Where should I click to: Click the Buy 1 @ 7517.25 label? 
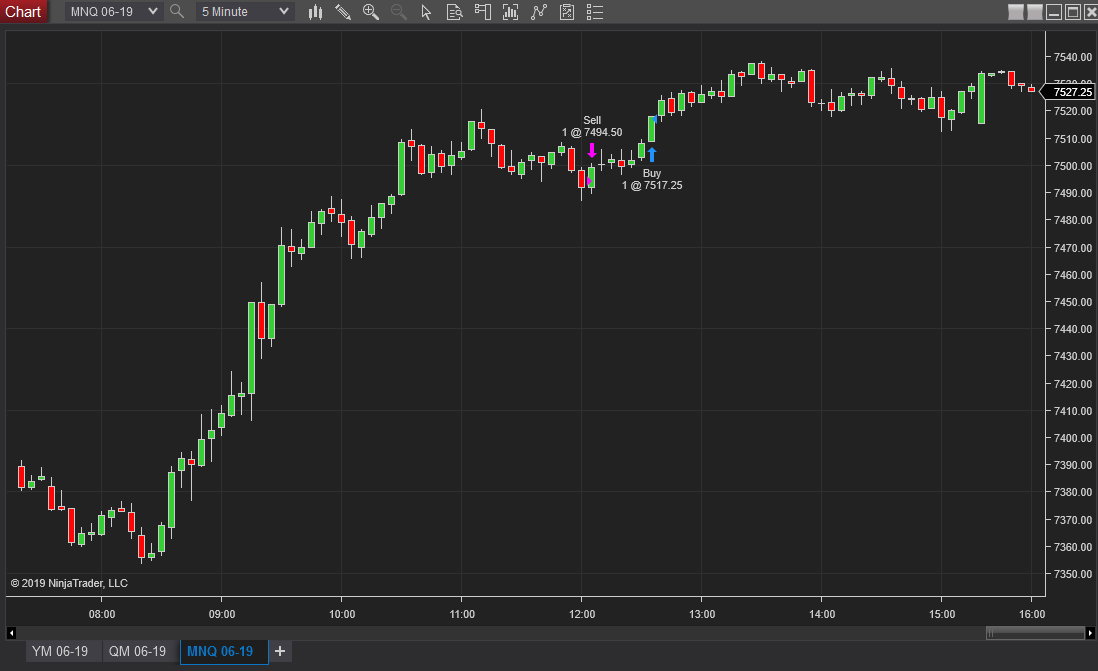652,179
